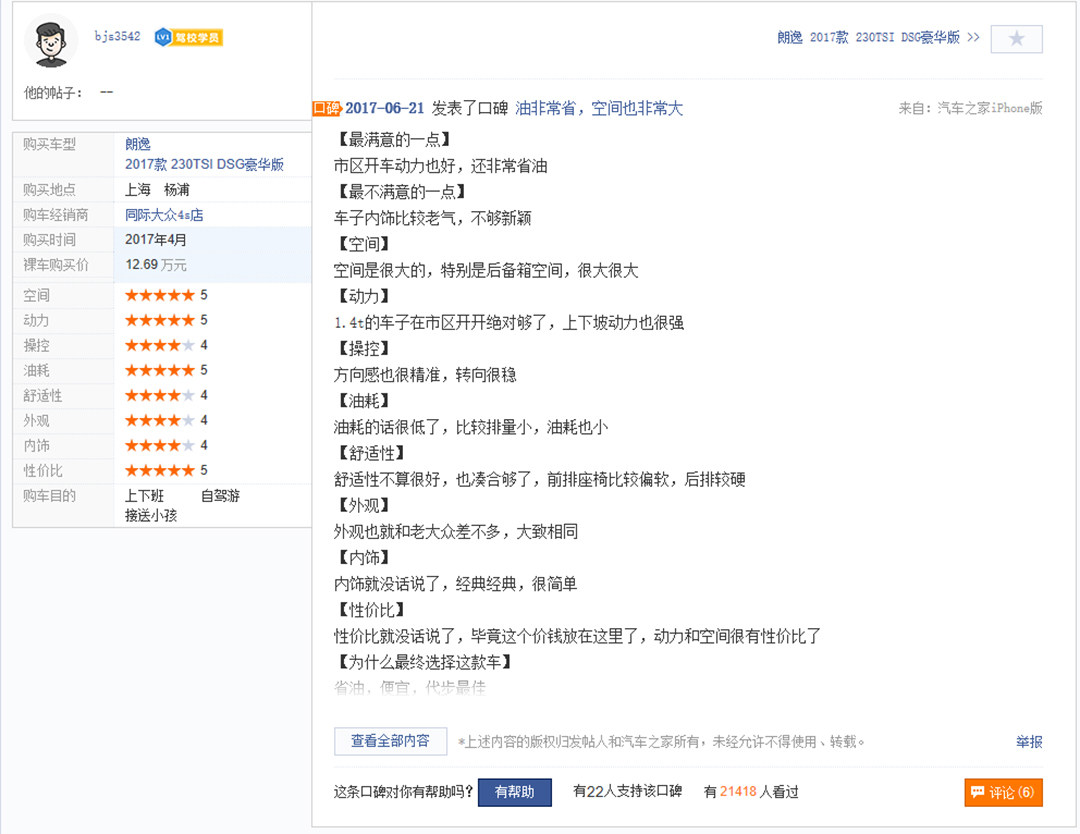This screenshot has height=834, width=1080.
Task: Click the user avatar picture
Action: pos(51,43)
